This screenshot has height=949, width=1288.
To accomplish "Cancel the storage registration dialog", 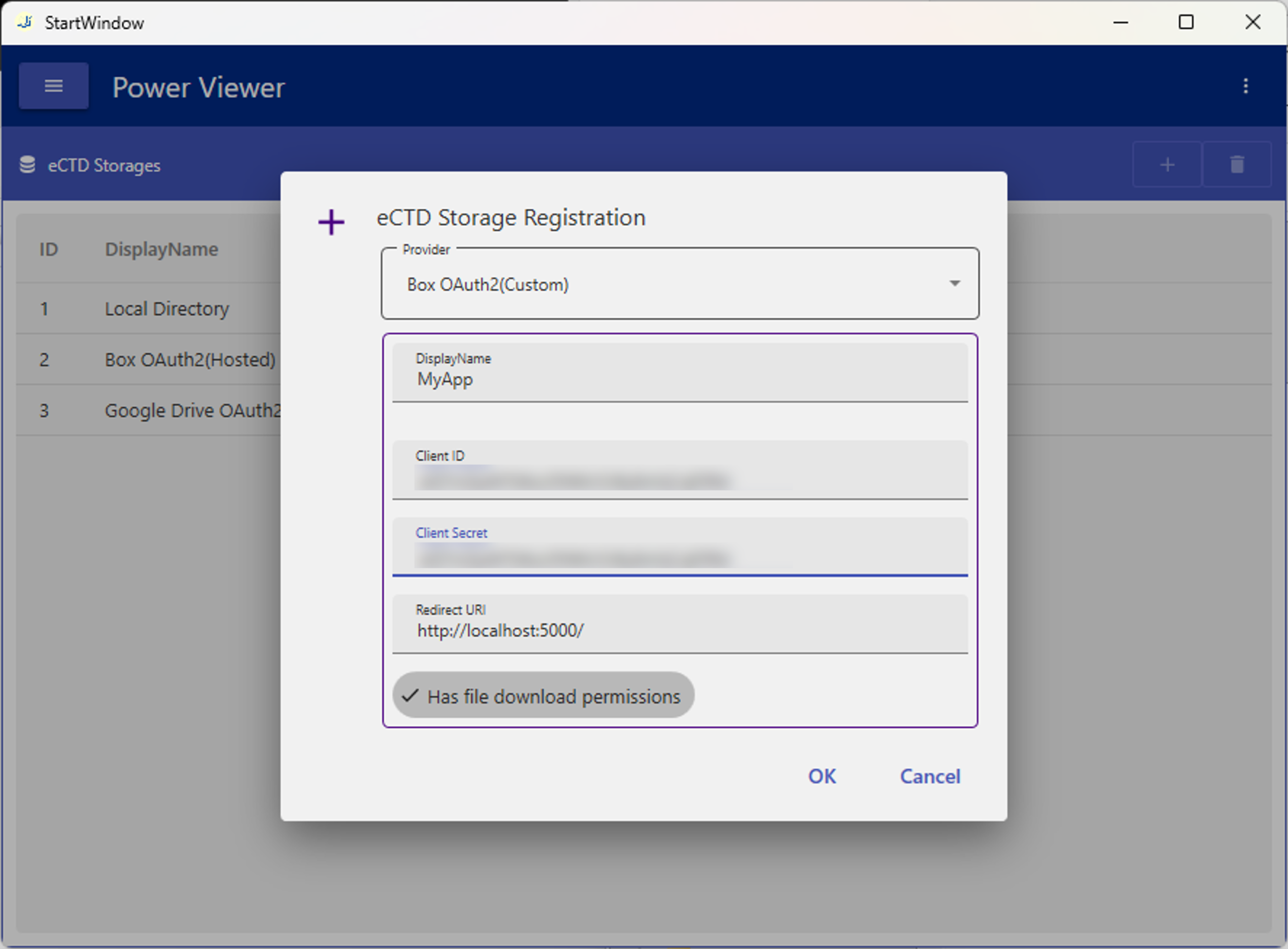I will click(x=929, y=776).
